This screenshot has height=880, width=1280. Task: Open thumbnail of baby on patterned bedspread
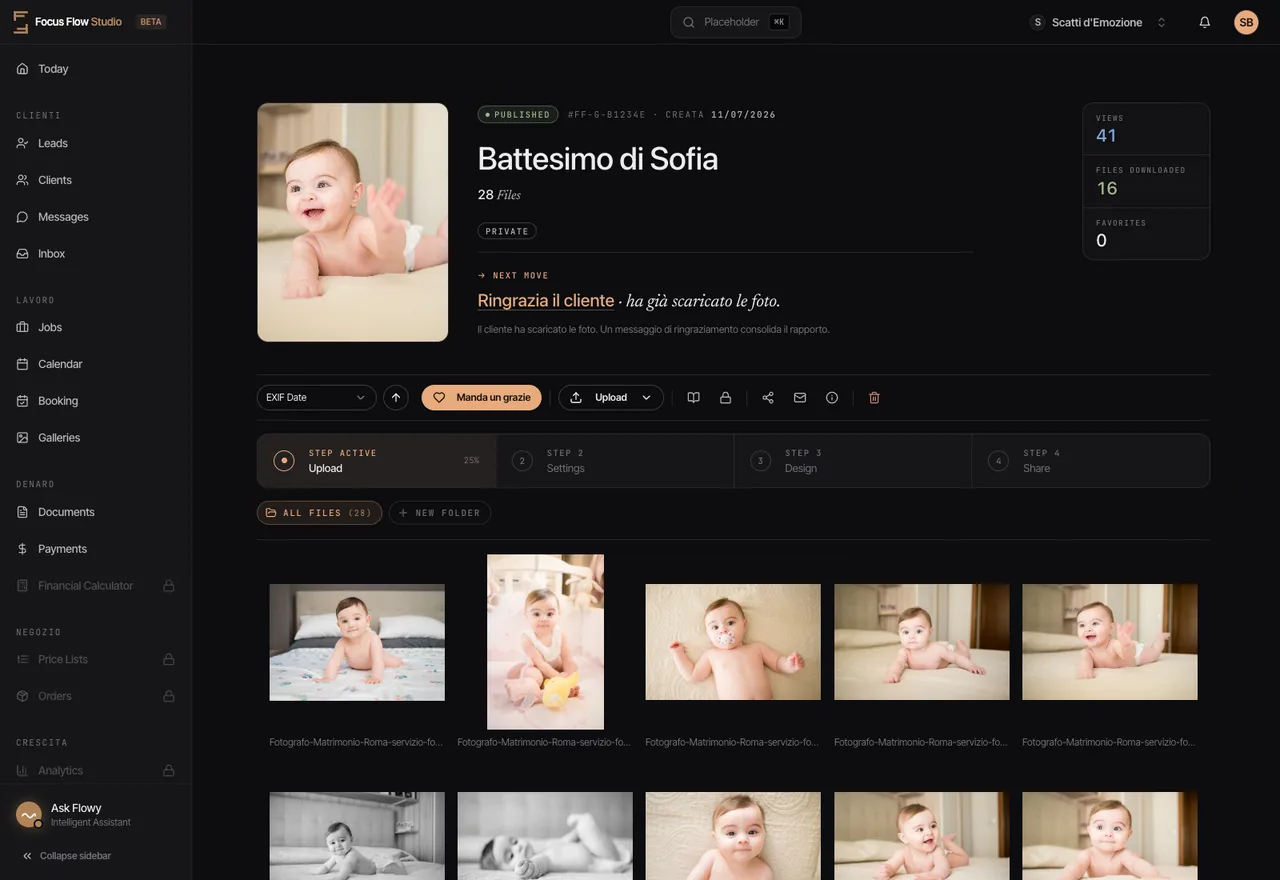click(357, 642)
